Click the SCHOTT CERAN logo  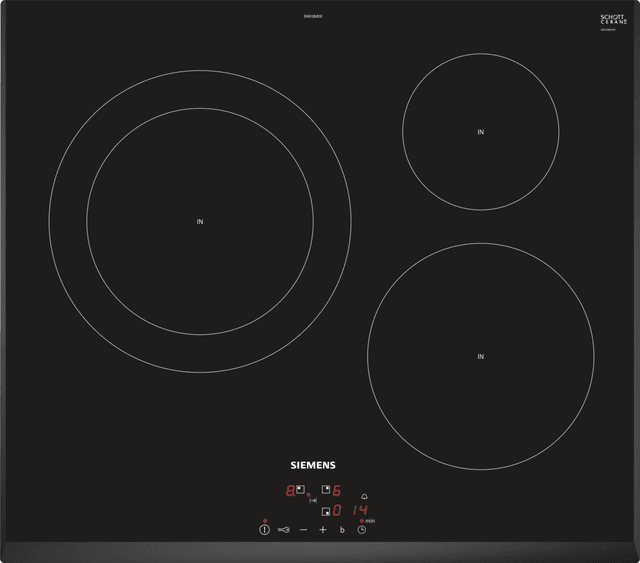(613, 19)
